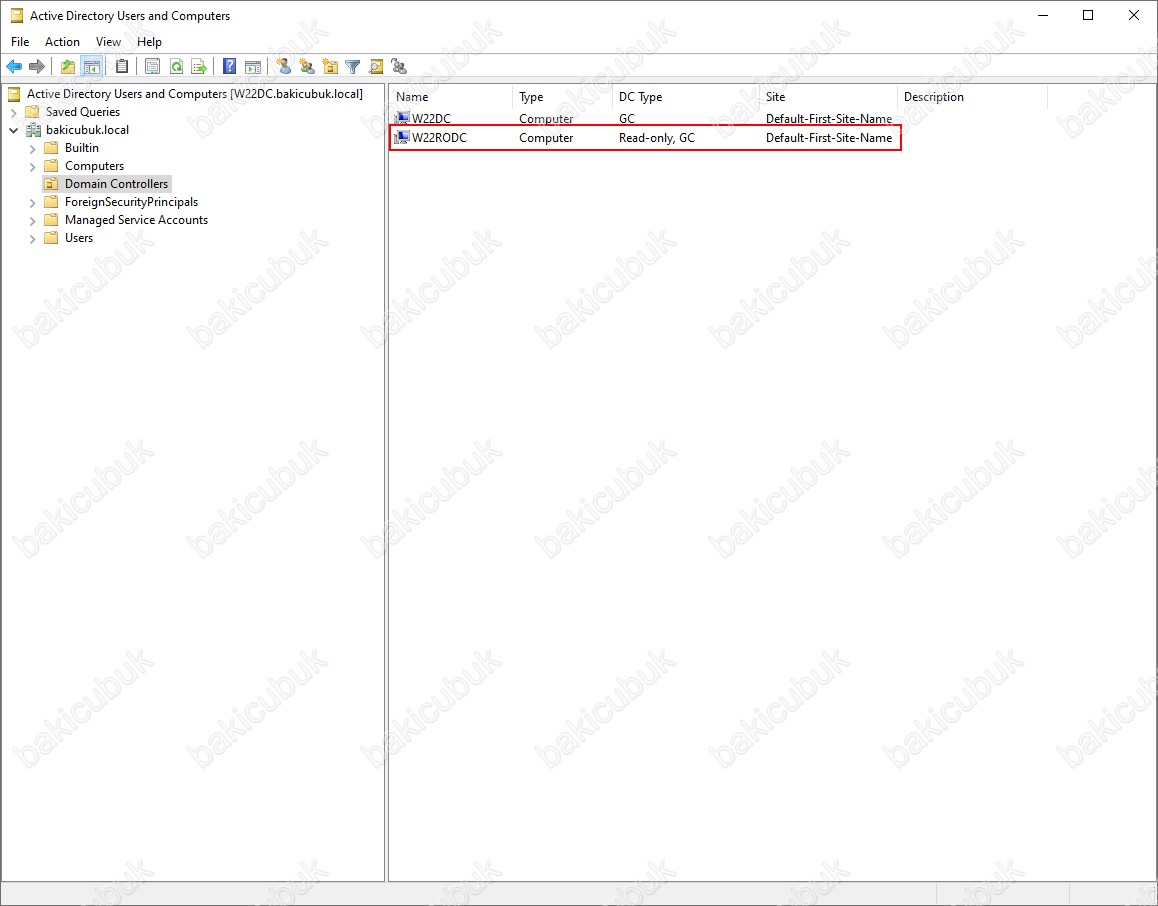Select the Domain Controllers tree item
Screen dimensions: 1158x906
[117, 184]
